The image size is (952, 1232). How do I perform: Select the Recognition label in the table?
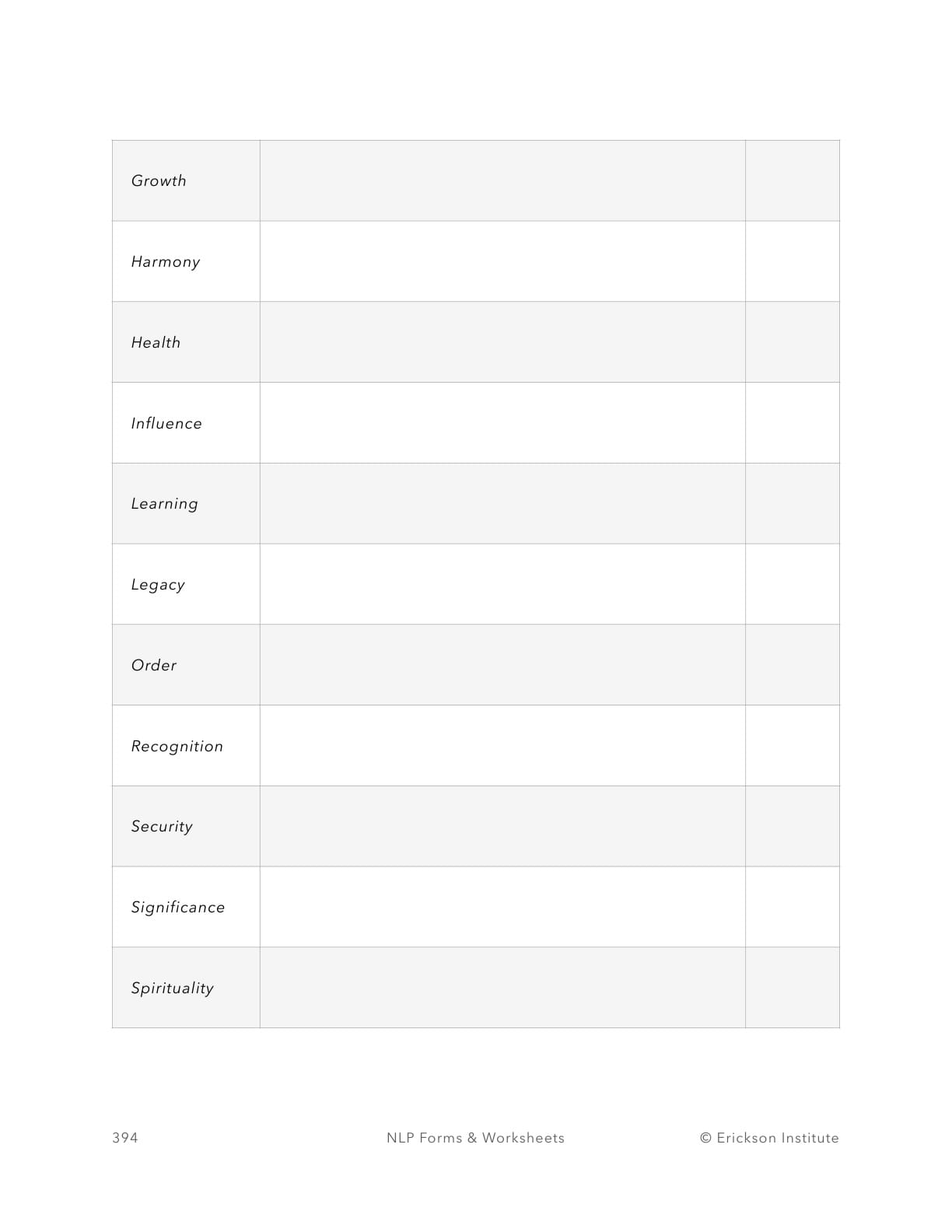point(177,746)
